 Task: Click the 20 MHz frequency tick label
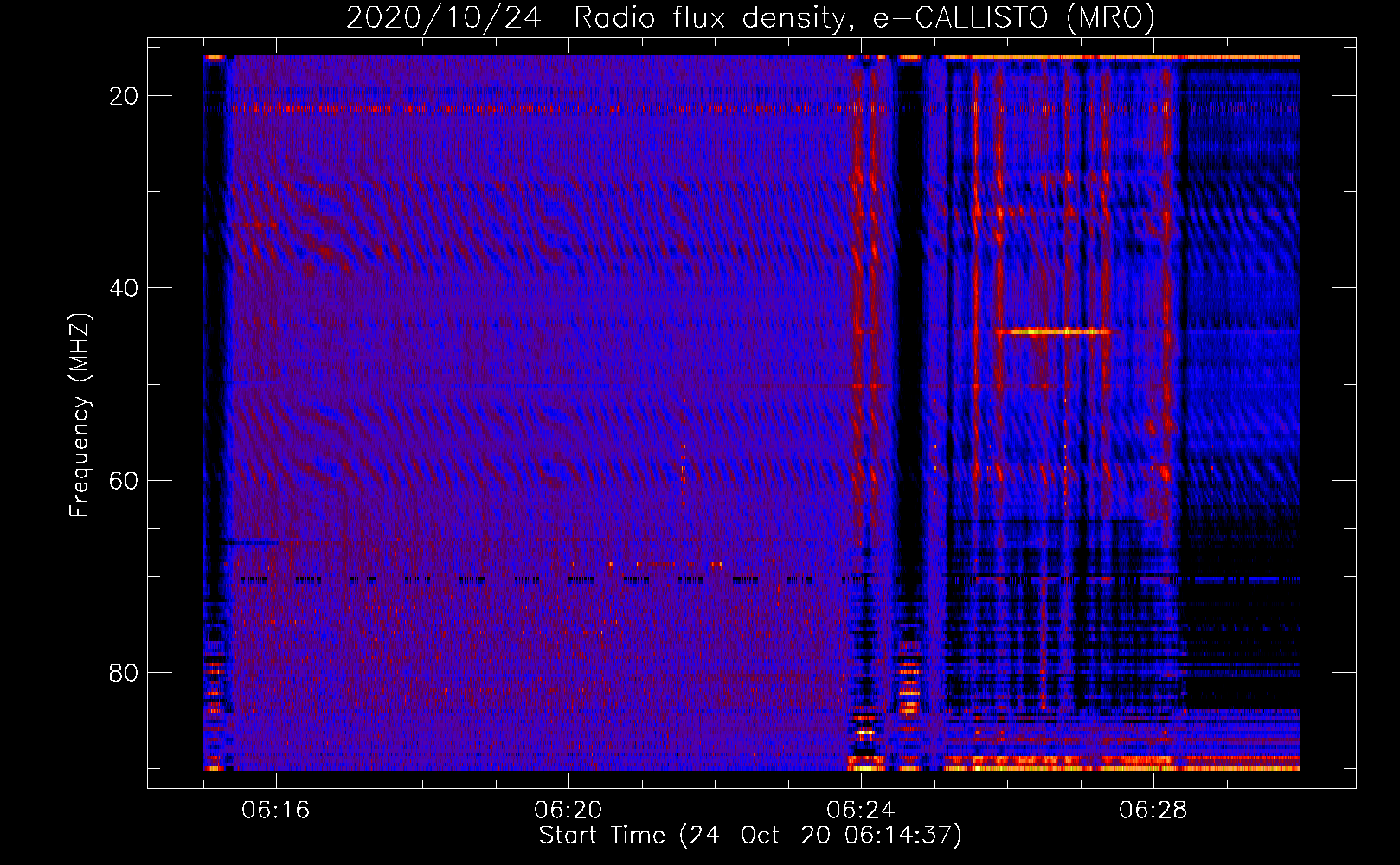124,96
